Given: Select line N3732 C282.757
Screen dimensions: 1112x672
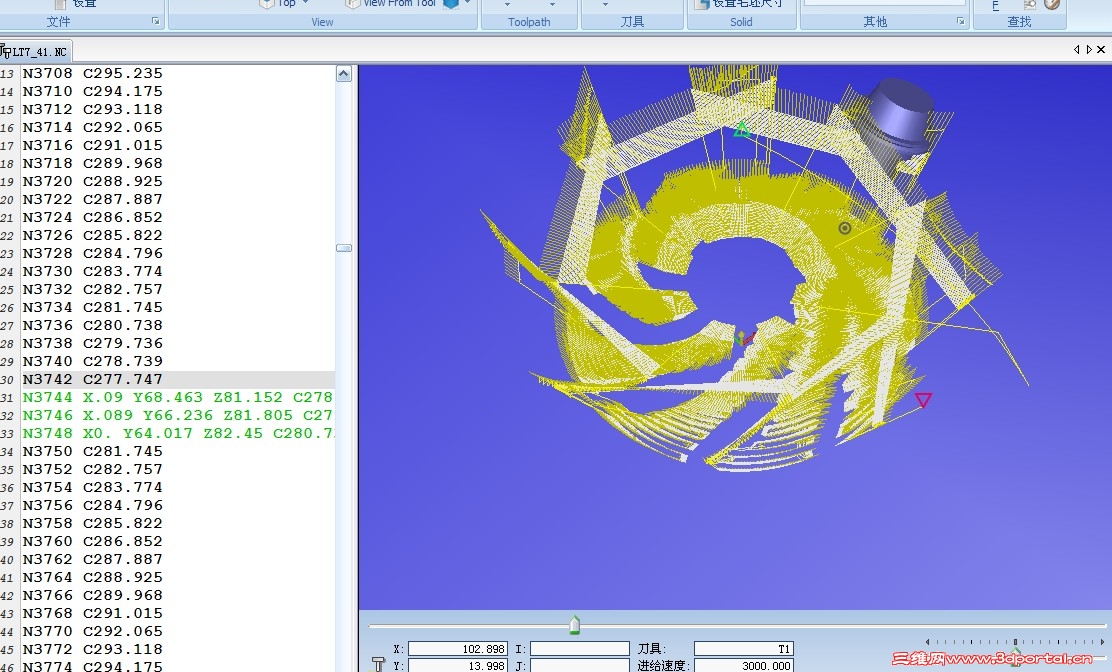Looking at the screenshot, I should pyautogui.click(x=92, y=289).
